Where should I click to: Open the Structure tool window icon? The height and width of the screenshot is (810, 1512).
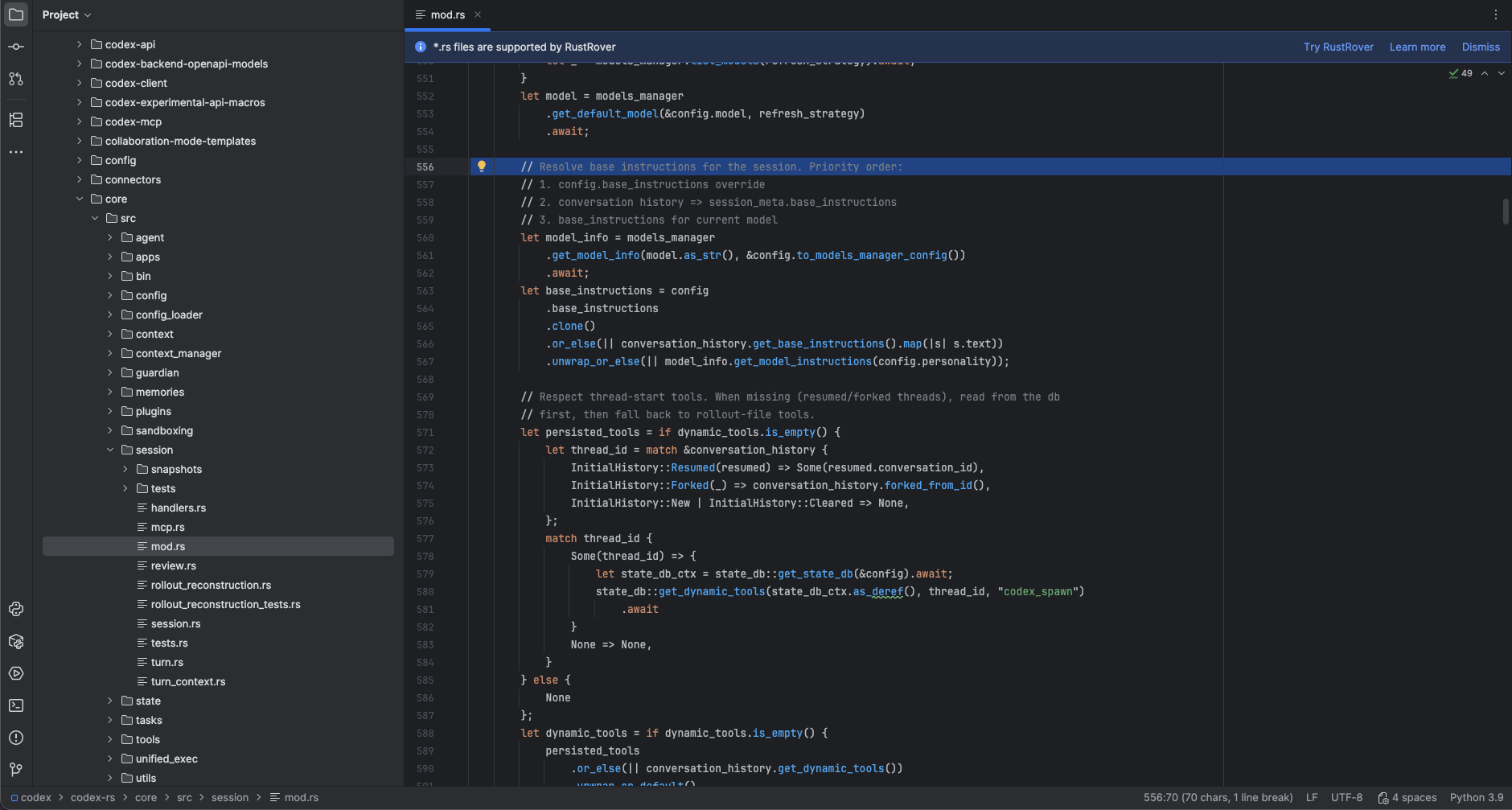click(x=16, y=120)
